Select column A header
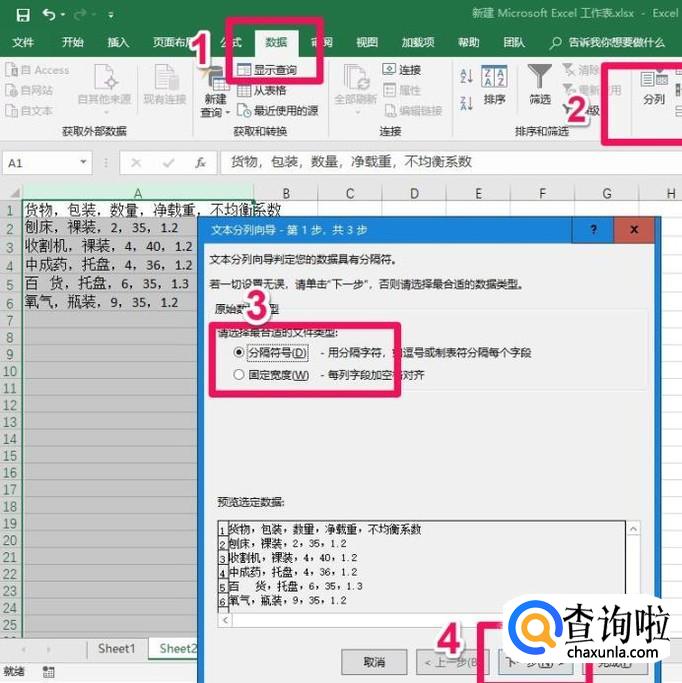This screenshot has width=682, height=683. [x=138, y=193]
